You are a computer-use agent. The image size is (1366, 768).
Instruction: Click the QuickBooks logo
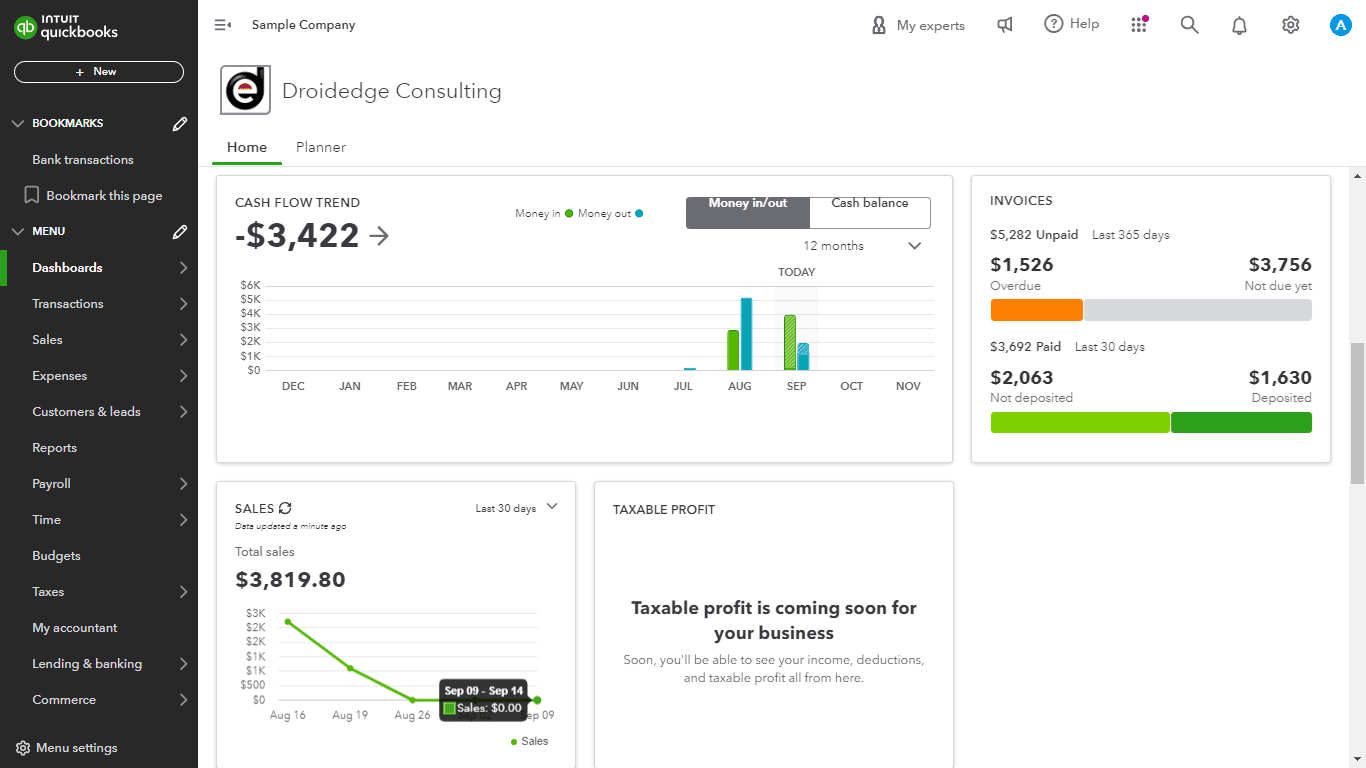click(66, 27)
